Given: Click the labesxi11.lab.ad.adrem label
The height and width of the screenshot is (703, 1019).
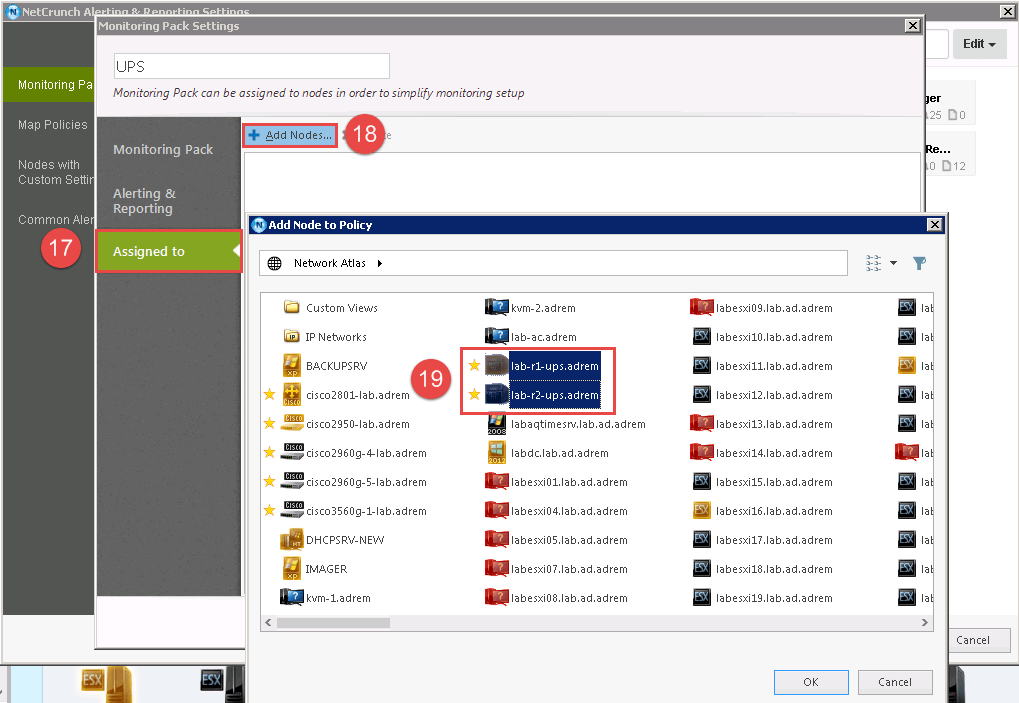Looking at the screenshot, I should [774, 366].
